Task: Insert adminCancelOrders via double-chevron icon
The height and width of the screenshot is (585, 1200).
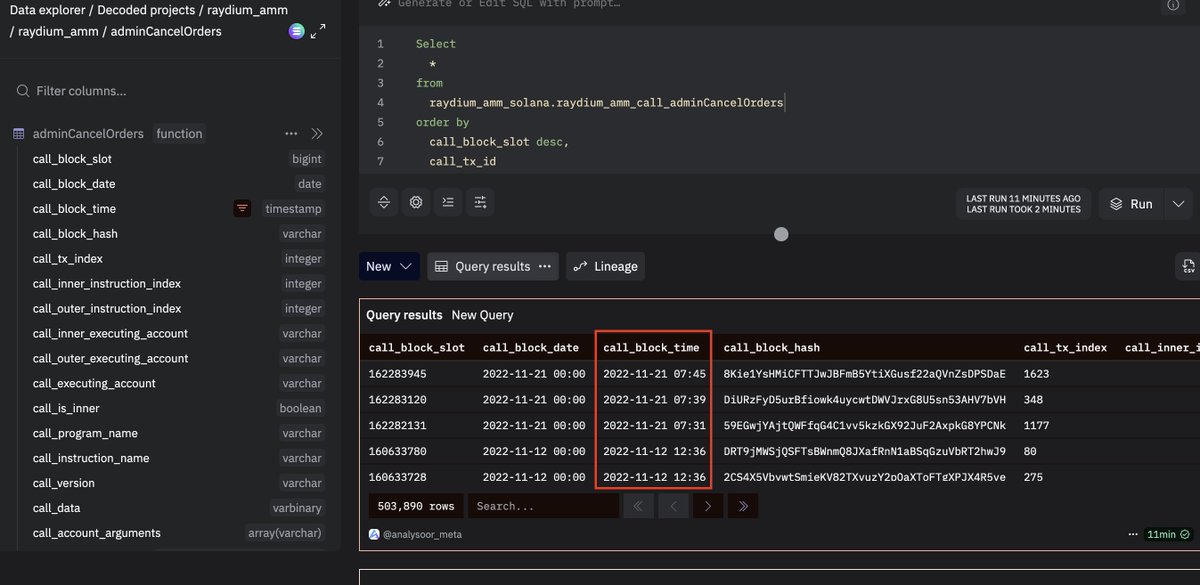Action: click(x=317, y=133)
